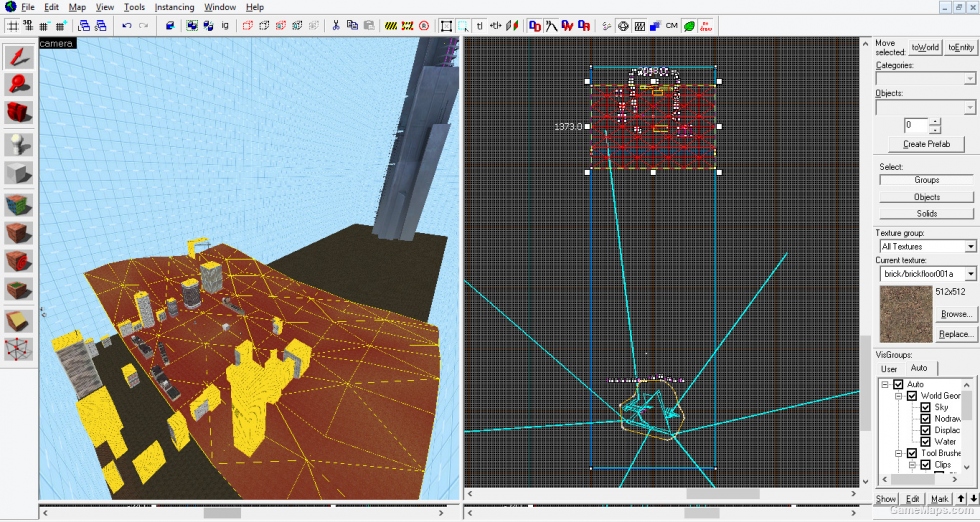The height and width of the screenshot is (522, 980).
Task: Select the Vertex Manipulation tool
Action: pos(19,349)
